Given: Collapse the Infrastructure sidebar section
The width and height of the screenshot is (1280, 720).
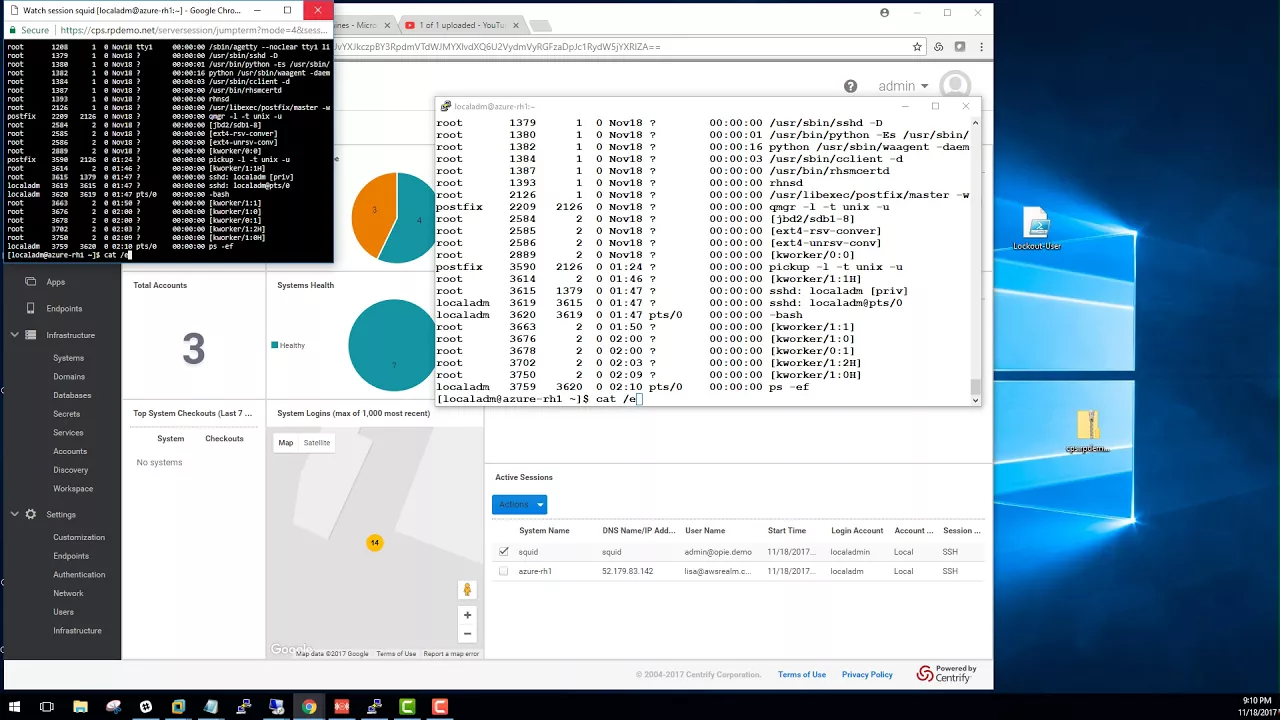Looking at the screenshot, I should [15, 335].
